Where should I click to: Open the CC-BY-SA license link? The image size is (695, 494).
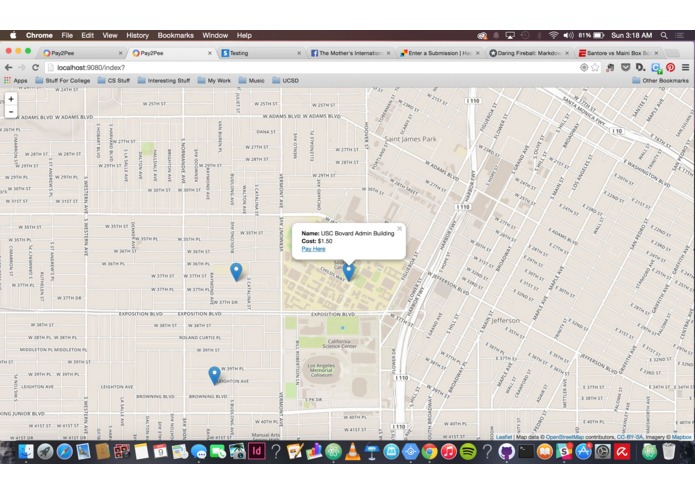coord(630,437)
